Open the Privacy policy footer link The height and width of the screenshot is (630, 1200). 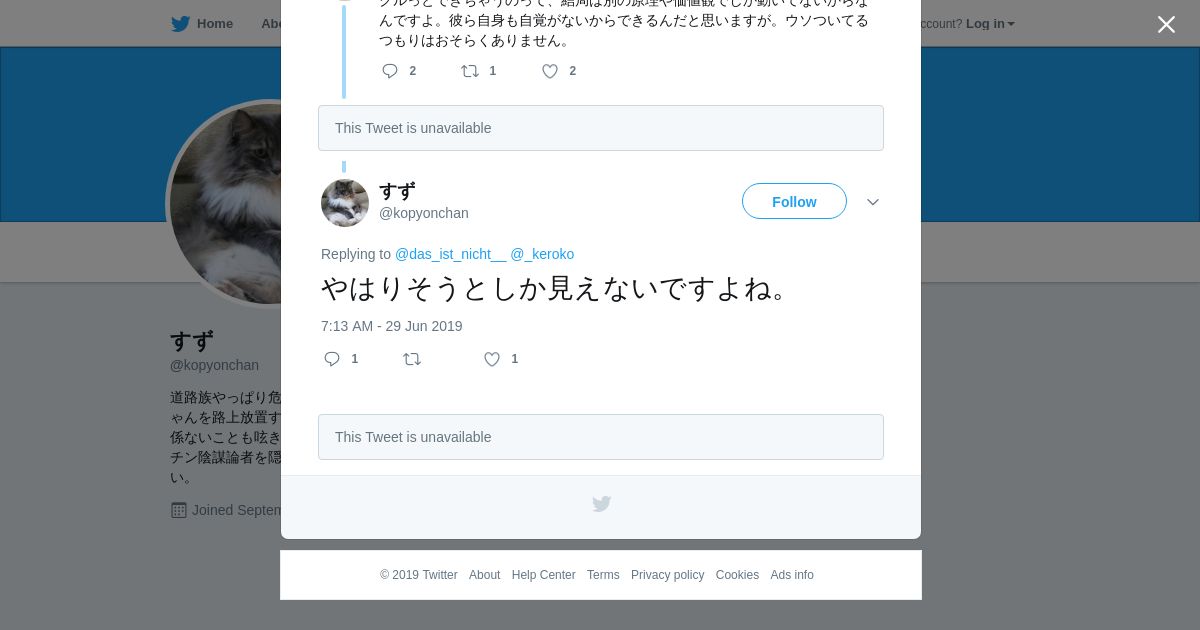click(x=667, y=575)
